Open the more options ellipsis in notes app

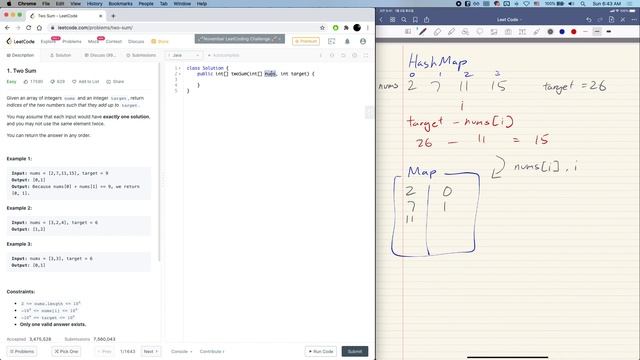click(634, 20)
